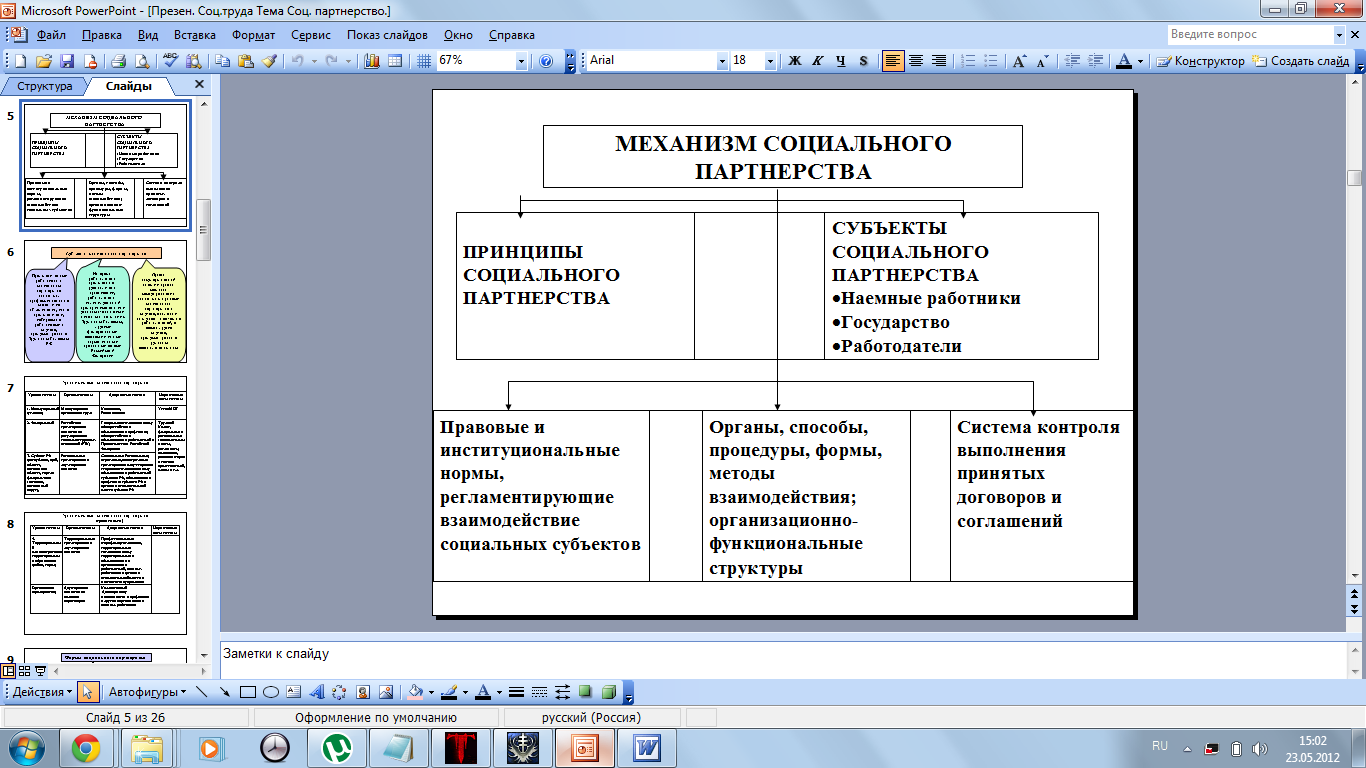Expand the fill color dropdown arrow

coord(431,692)
